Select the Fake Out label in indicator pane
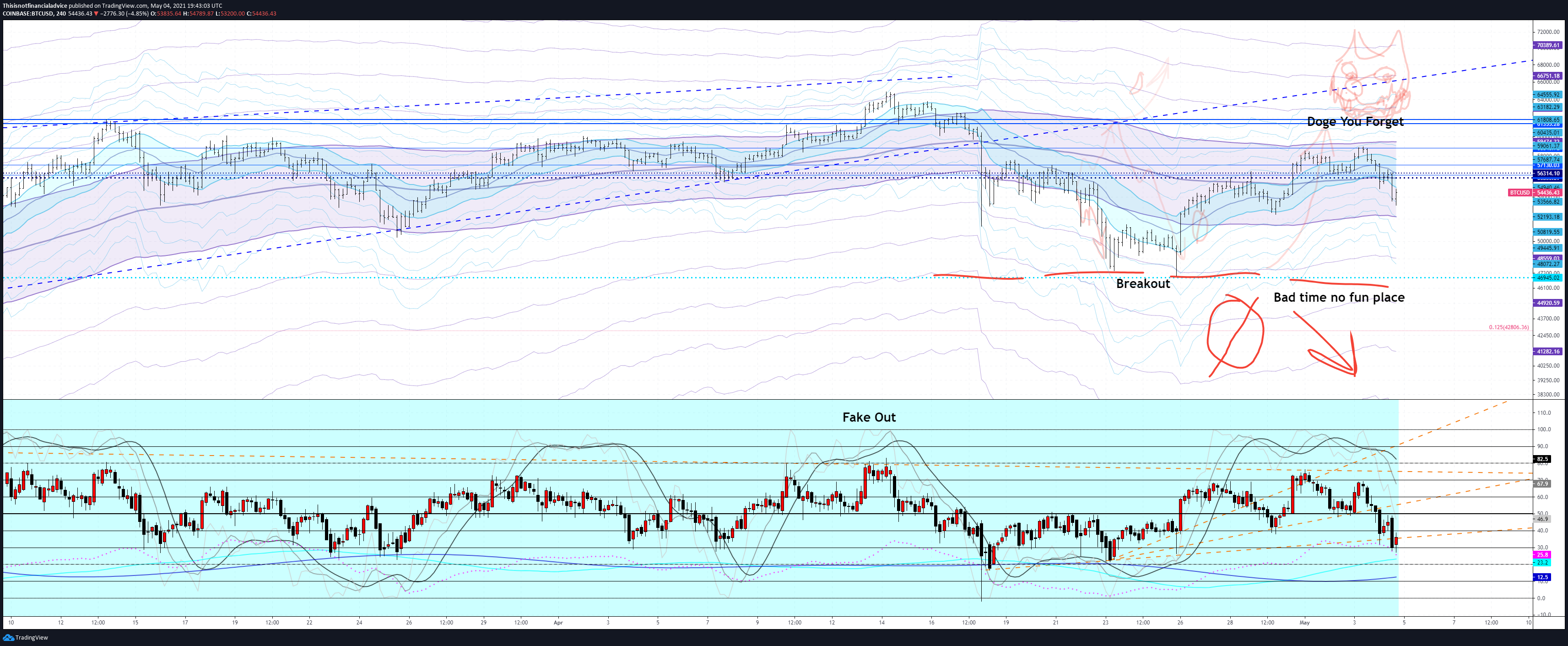 [869, 417]
